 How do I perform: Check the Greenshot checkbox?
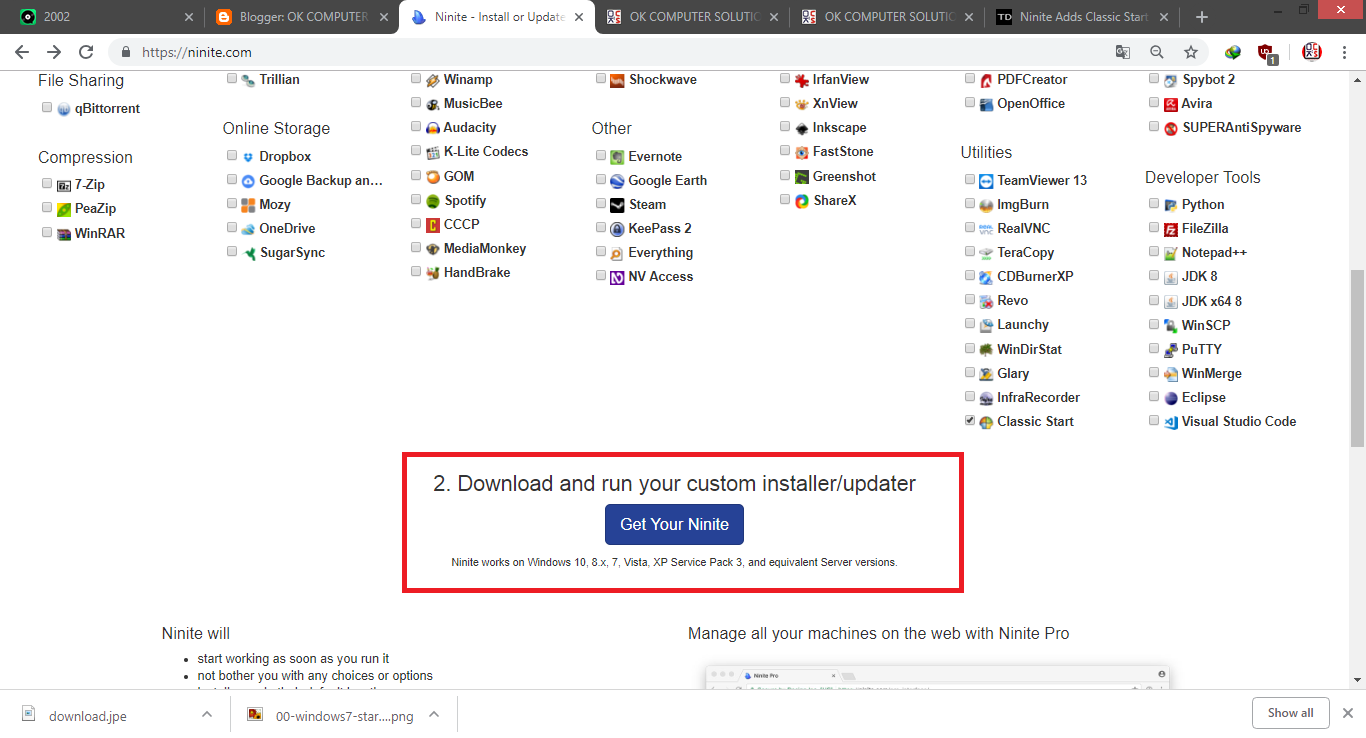(x=785, y=176)
